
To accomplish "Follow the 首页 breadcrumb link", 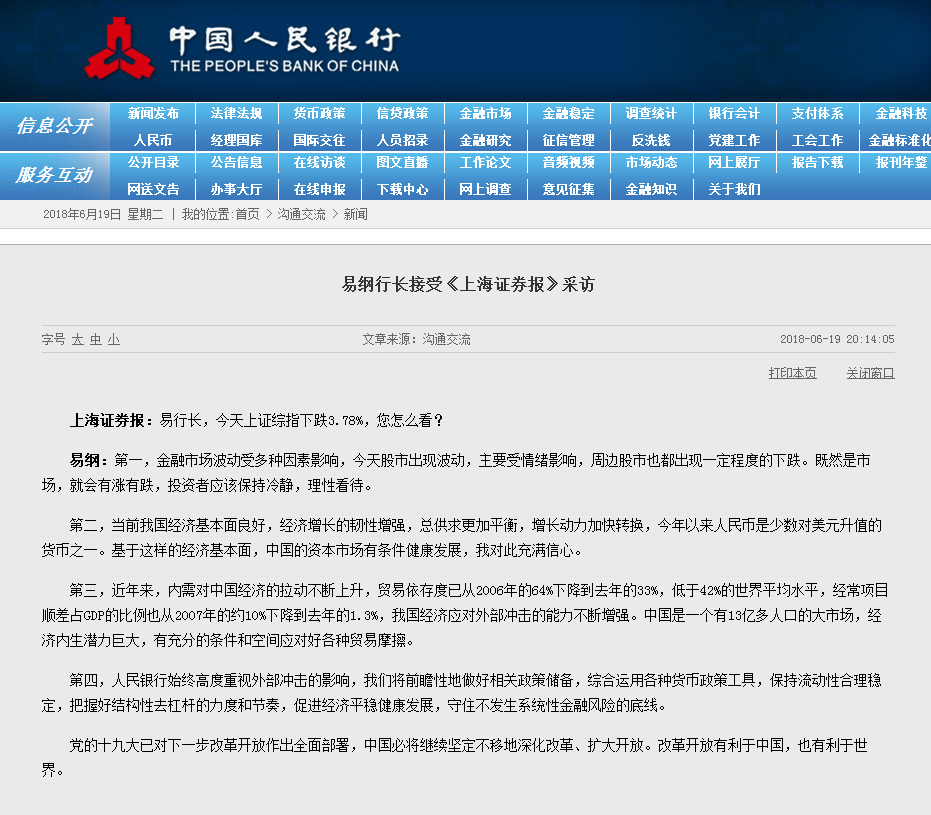I will coord(247,214).
